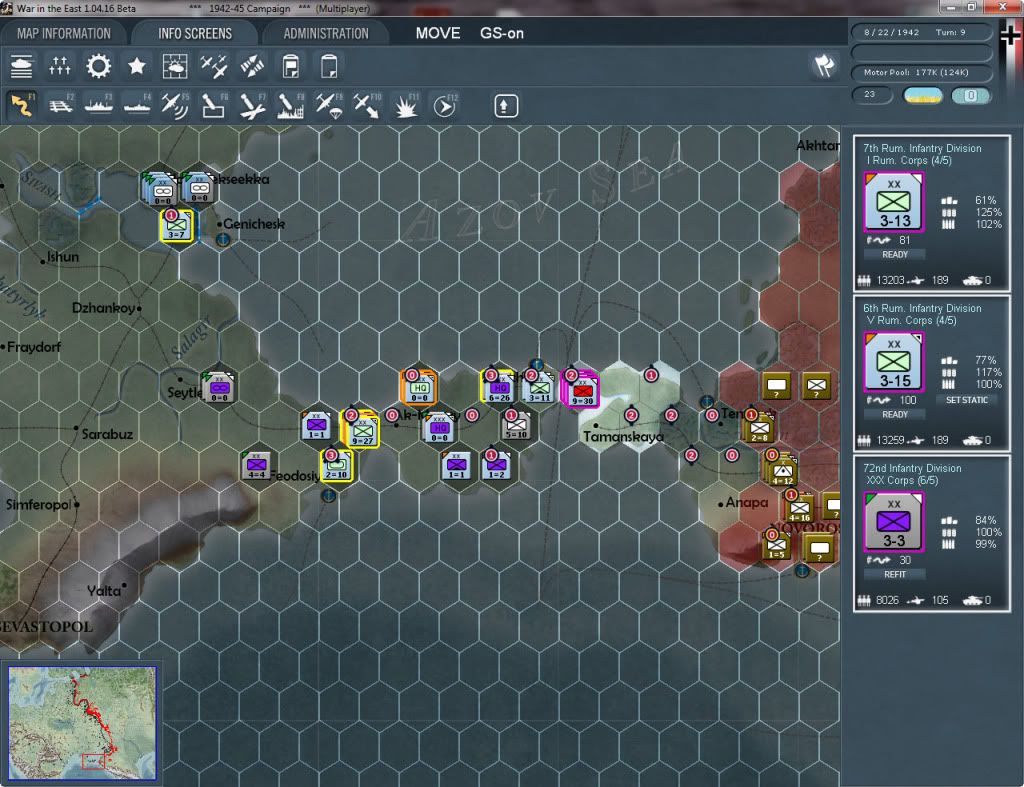Select Amphibious Transport mode icon (F4)
The width and height of the screenshot is (1024, 787).
[x=137, y=106]
